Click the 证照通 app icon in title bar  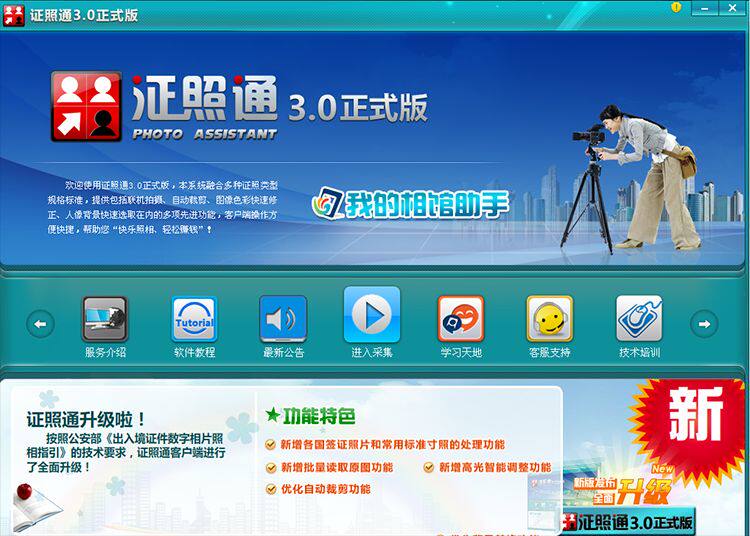coord(13,15)
